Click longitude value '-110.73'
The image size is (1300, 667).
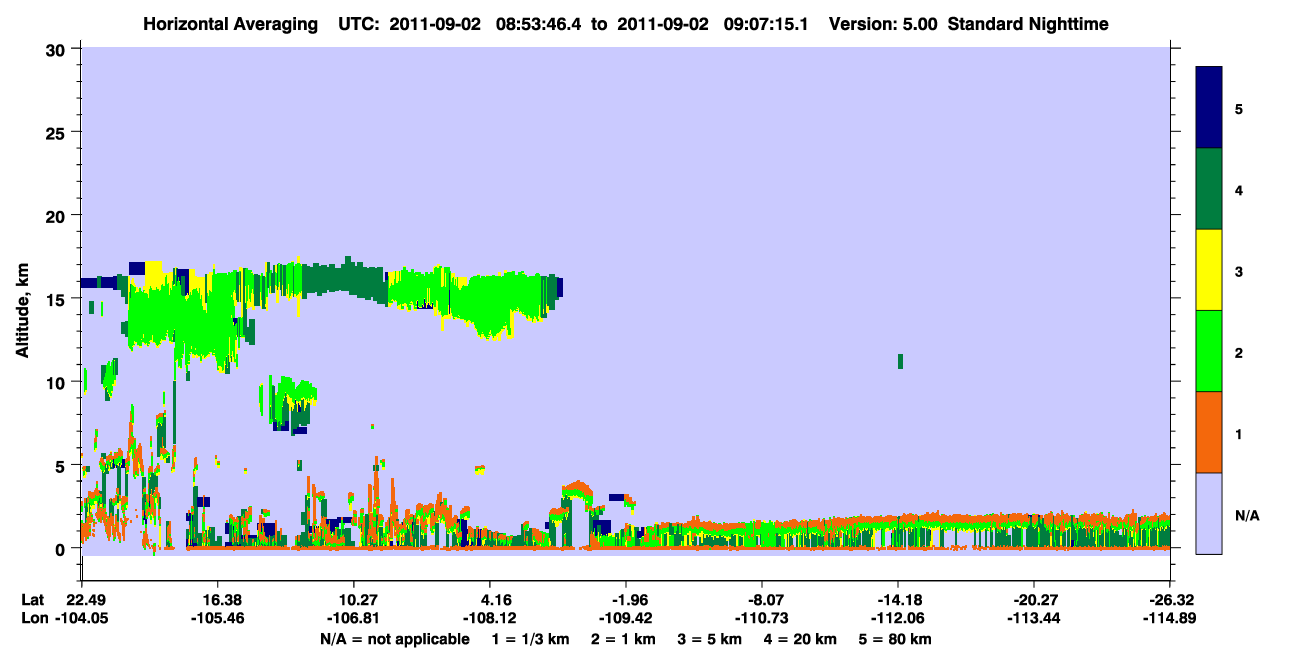point(762,618)
